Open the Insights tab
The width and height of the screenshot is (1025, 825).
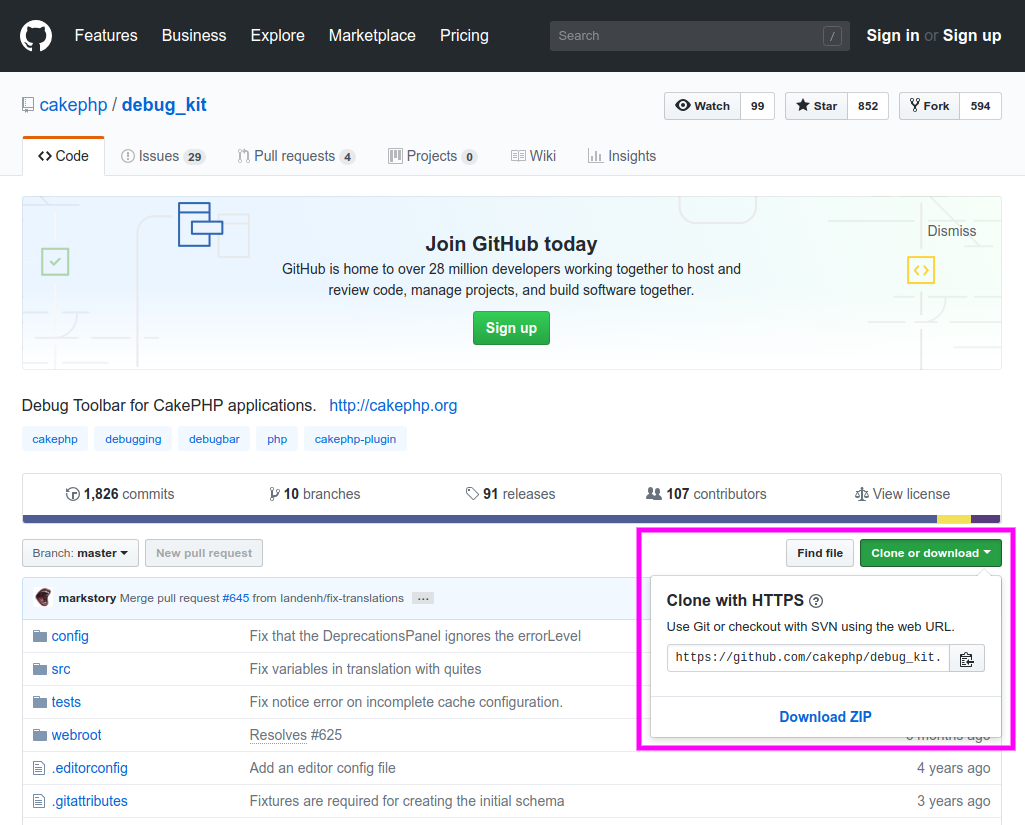pyautogui.click(x=622, y=156)
